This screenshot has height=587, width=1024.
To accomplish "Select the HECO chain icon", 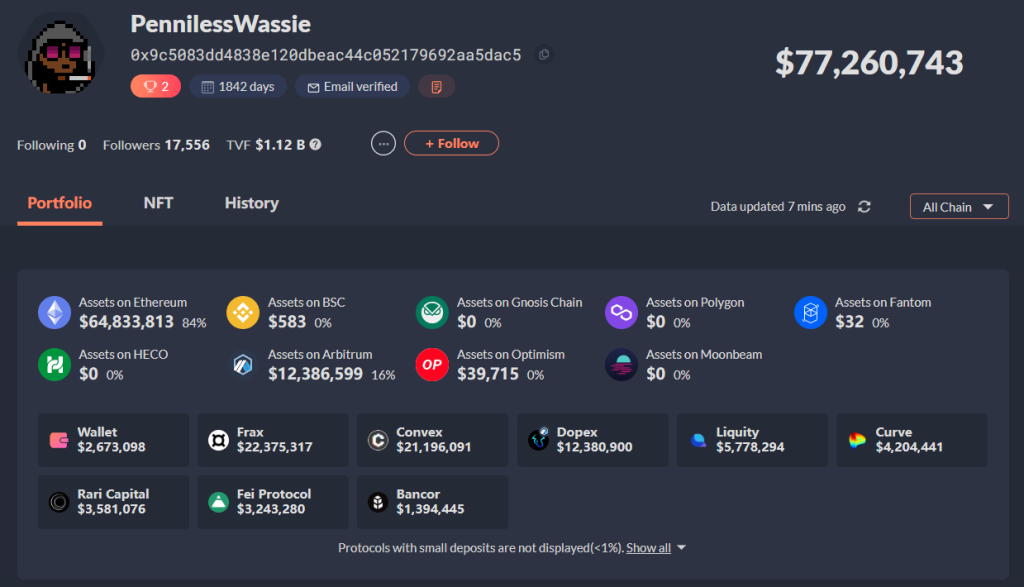I will click(x=55, y=364).
